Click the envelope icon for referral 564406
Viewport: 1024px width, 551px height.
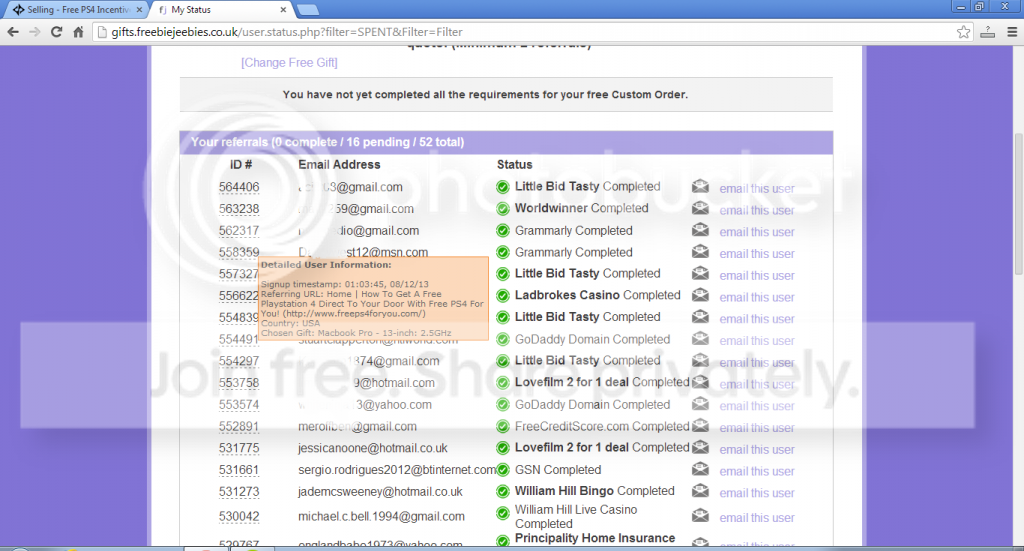coord(700,187)
